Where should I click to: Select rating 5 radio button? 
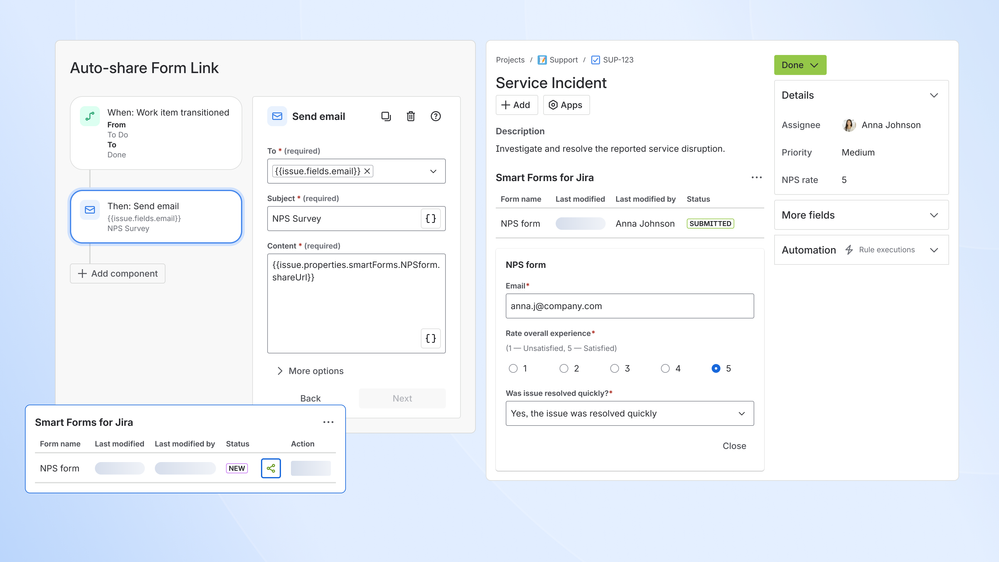[715, 368]
